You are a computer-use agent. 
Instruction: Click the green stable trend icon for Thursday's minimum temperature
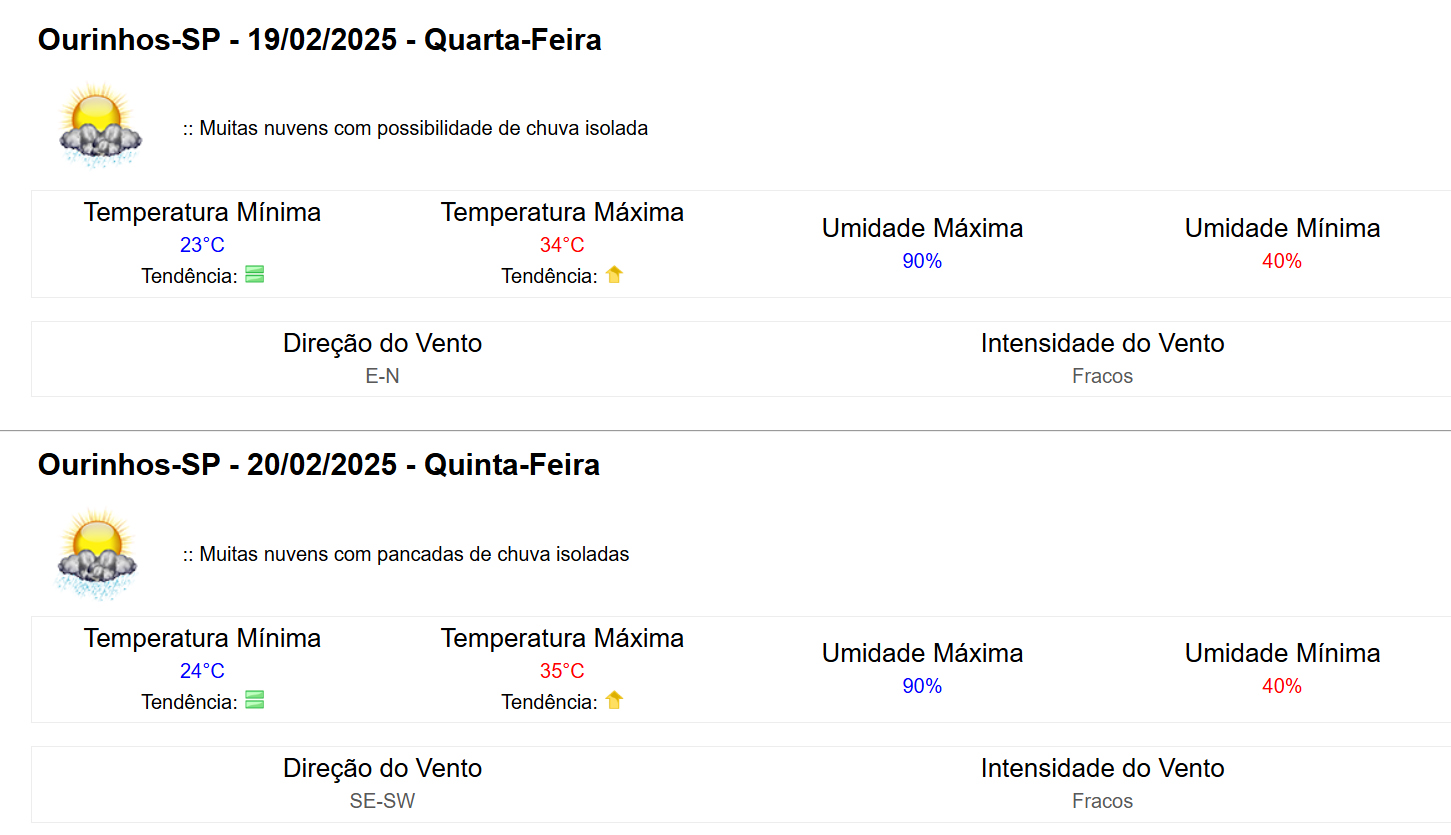(254, 701)
